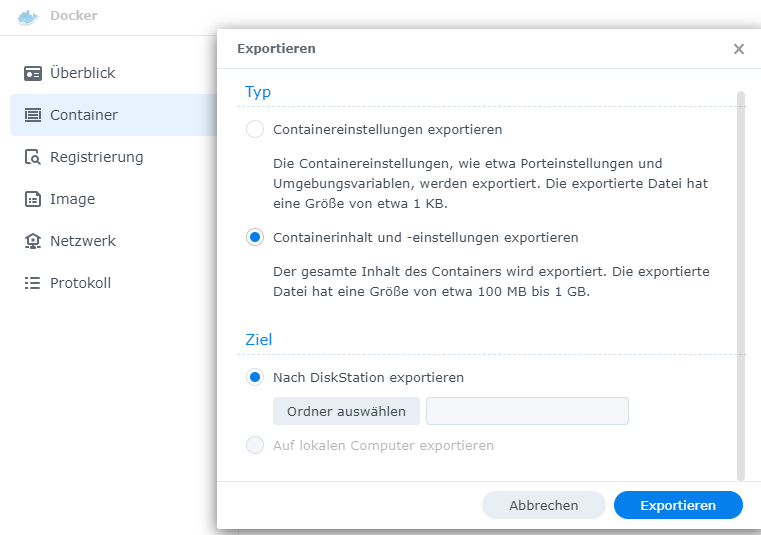The image size is (761, 535).
Task: Click the Registrierung search icon
Action: coord(33,157)
